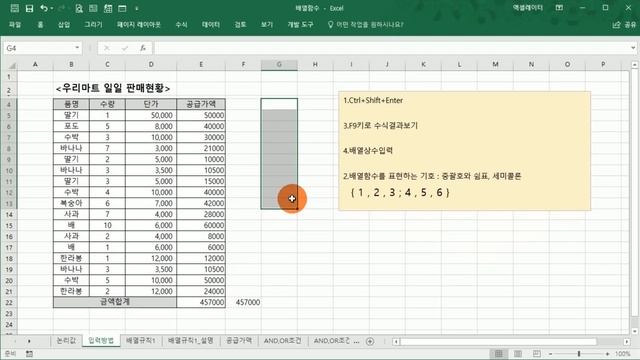Open the 수식 (Formulas) ribbon tab

click(181, 24)
